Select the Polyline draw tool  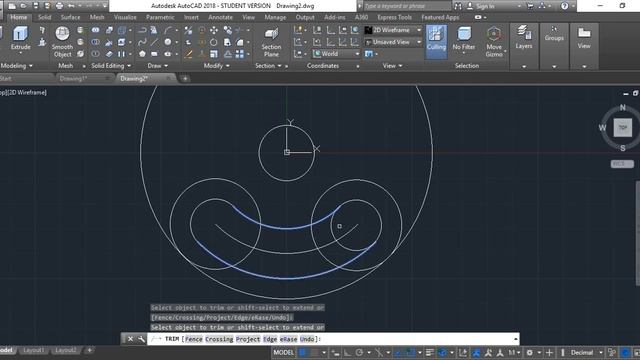142,30
